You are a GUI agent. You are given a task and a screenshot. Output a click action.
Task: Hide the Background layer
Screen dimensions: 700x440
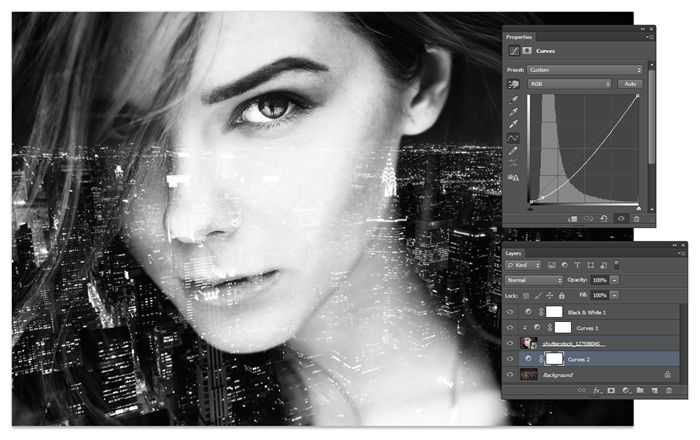point(510,375)
